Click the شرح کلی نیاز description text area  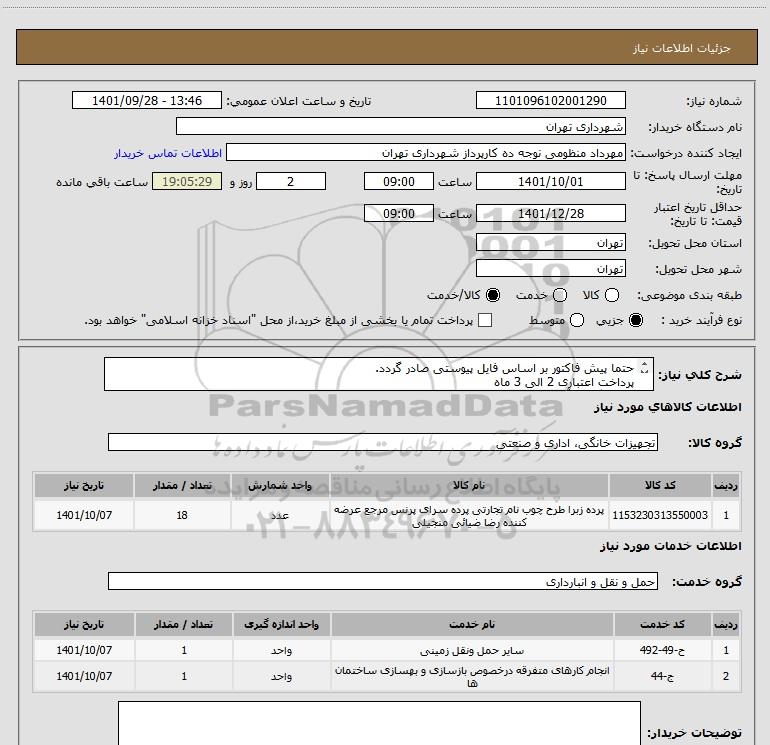point(379,375)
